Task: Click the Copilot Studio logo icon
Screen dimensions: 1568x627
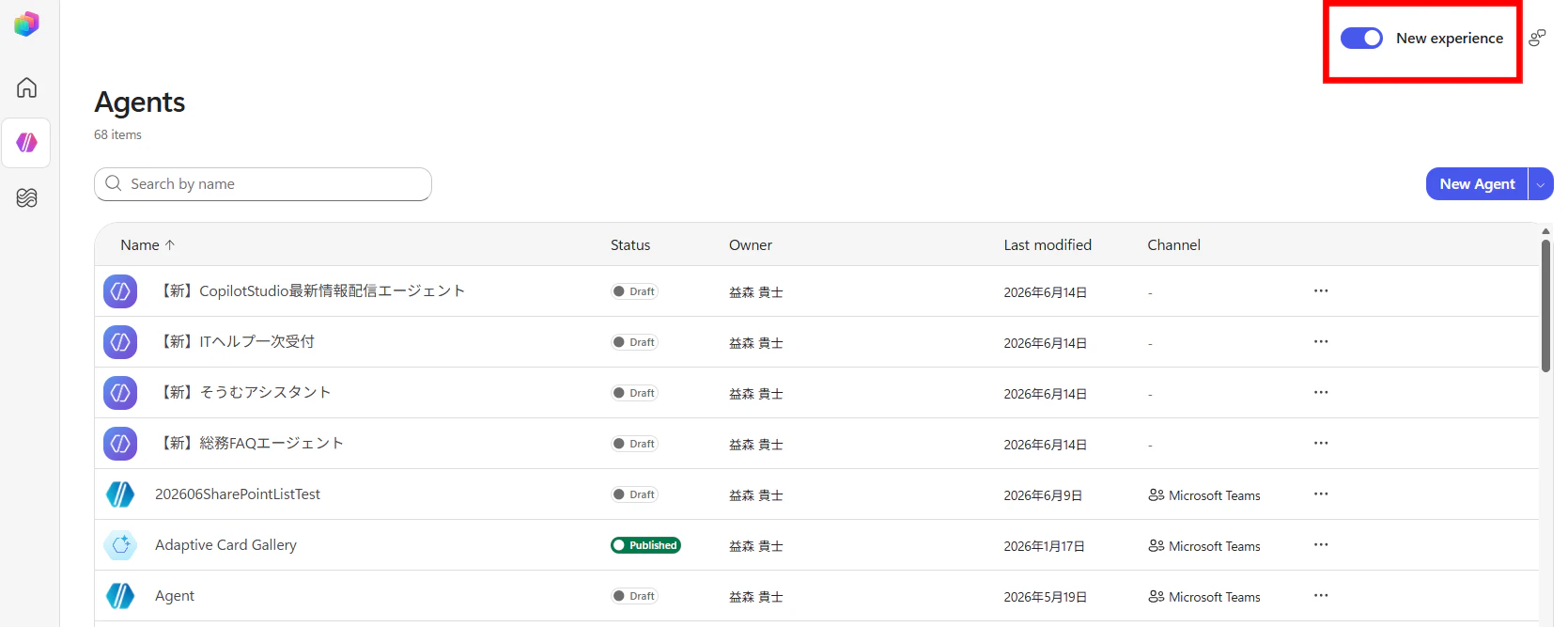Action: [x=26, y=24]
